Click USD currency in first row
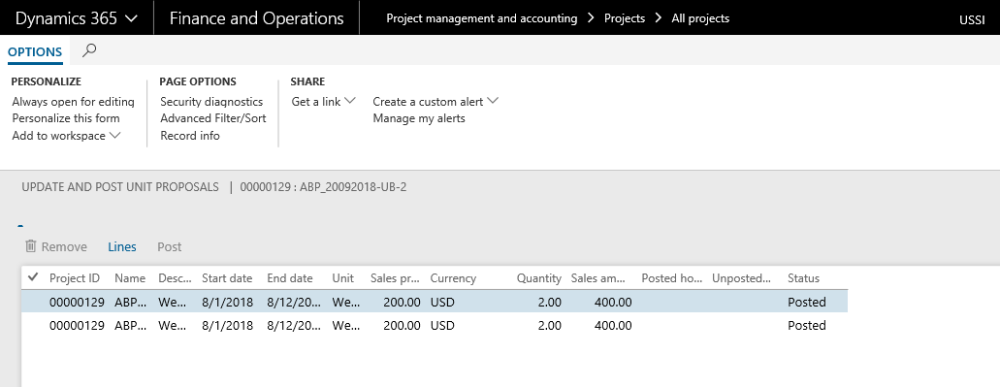Viewport: 1000px width, 387px height. coord(443,302)
